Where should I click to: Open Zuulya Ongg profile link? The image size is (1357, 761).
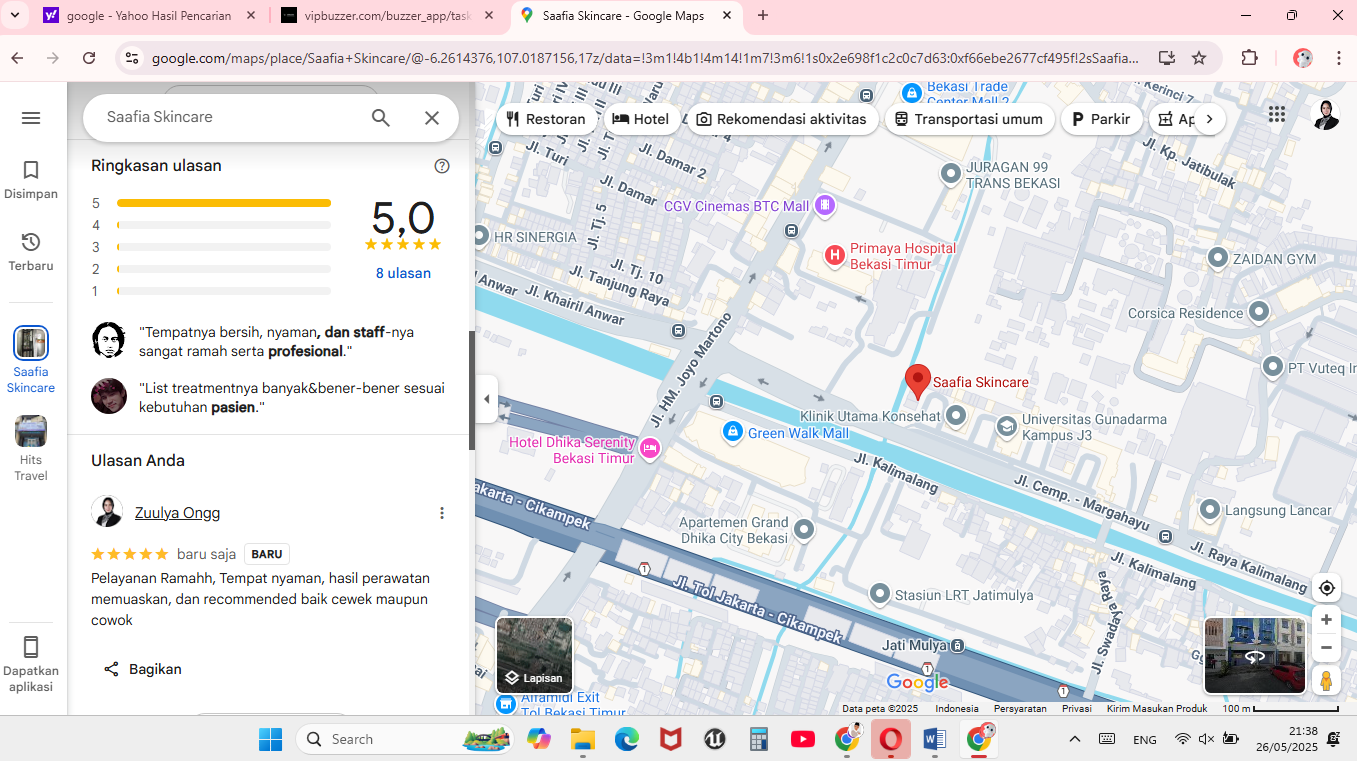[177, 513]
